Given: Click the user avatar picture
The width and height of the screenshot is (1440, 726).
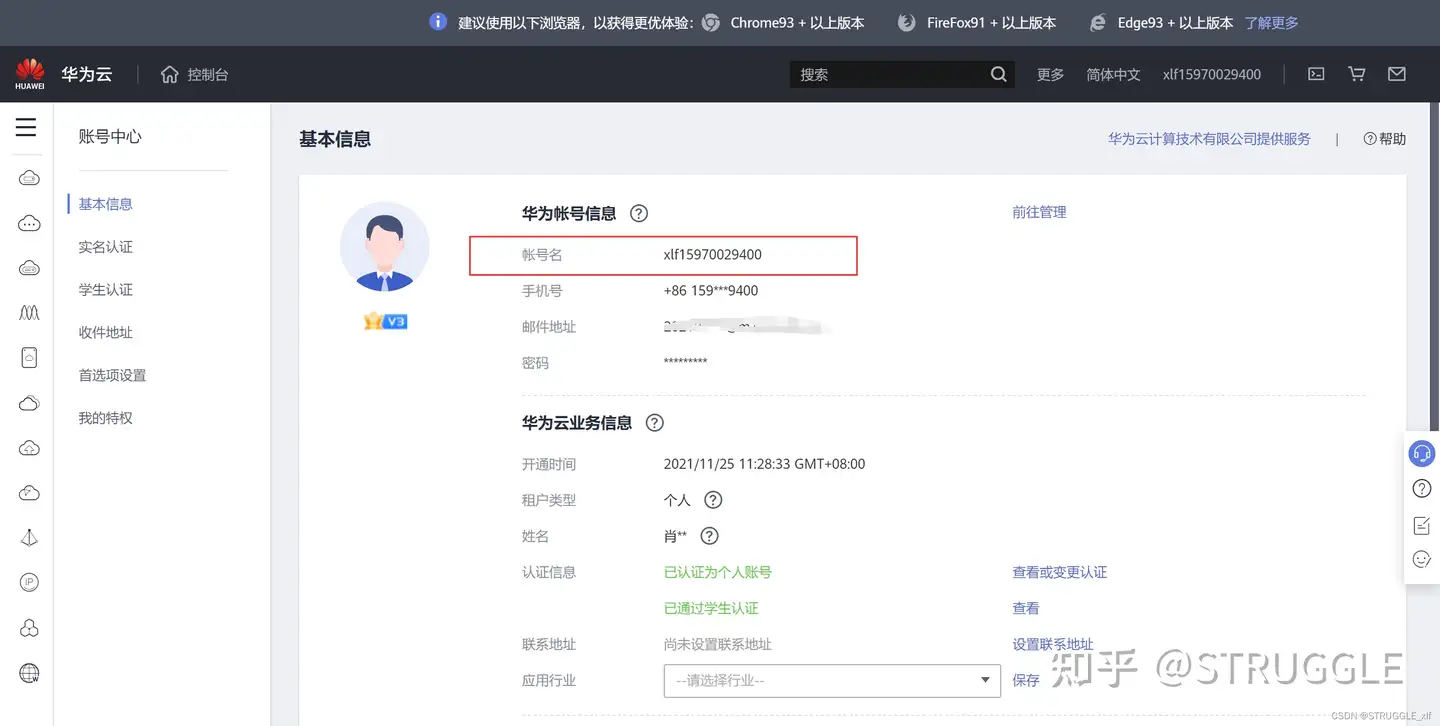Looking at the screenshot, I should pos(385,247).
